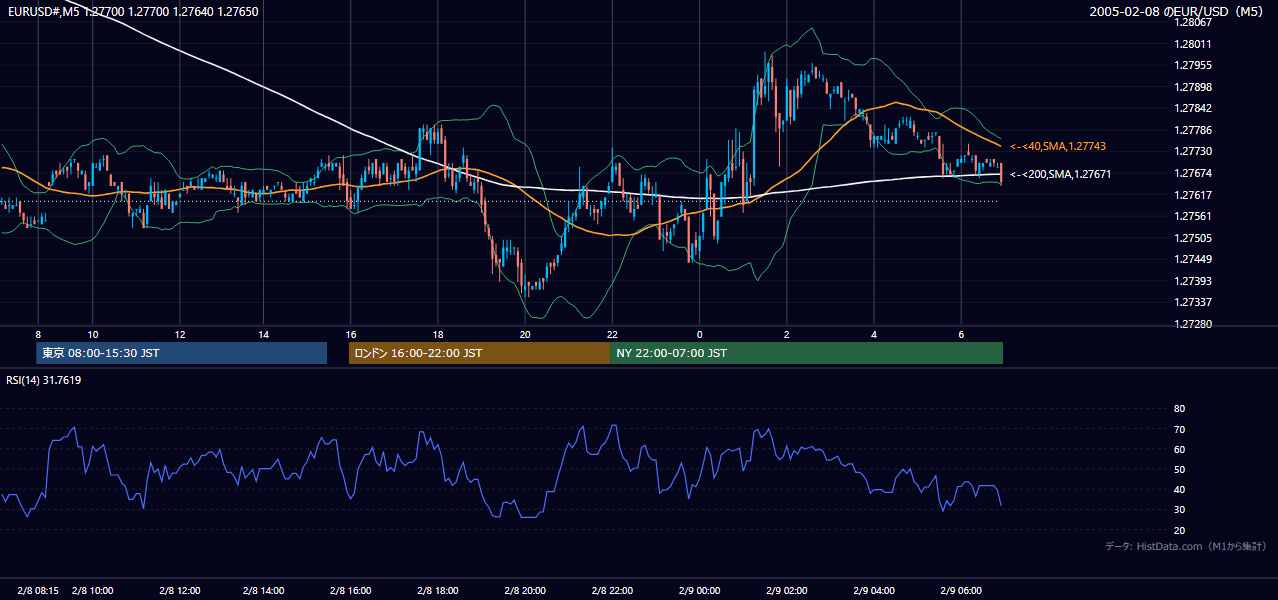Click the 2/9 02:00 time label
This screenshot has width=1278, height=600.
[x=786, y=590]
